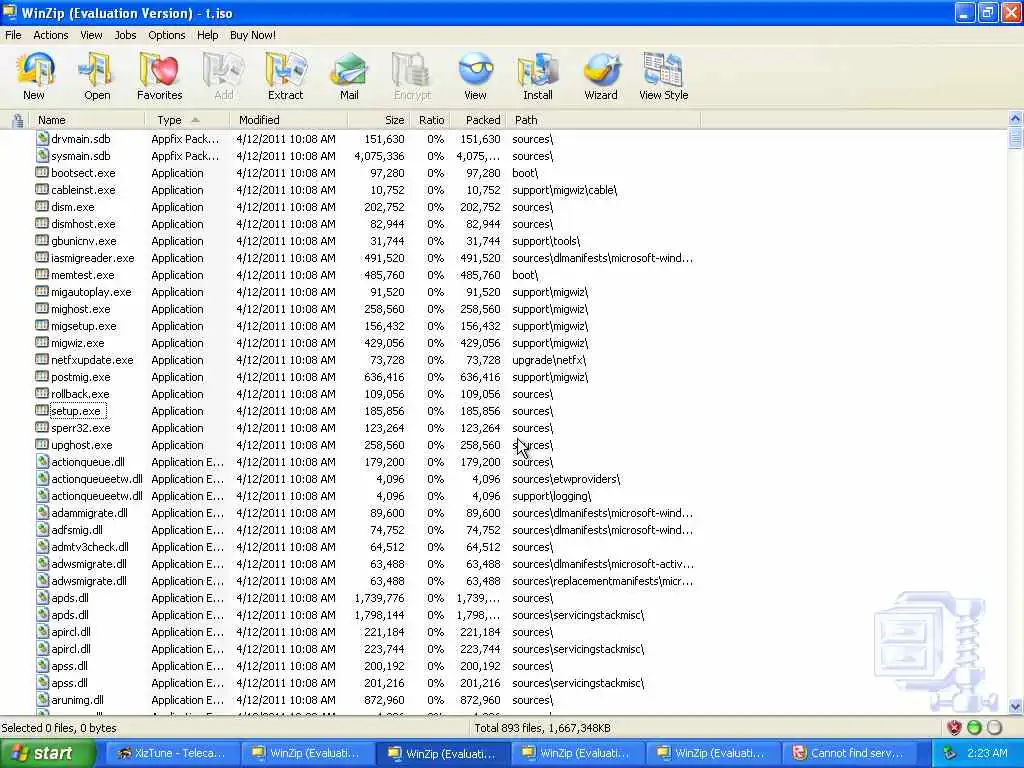This screenshot has width=1024, height=768.
Task: Click the New archive toolbar icon
Action: coord(34,76)
